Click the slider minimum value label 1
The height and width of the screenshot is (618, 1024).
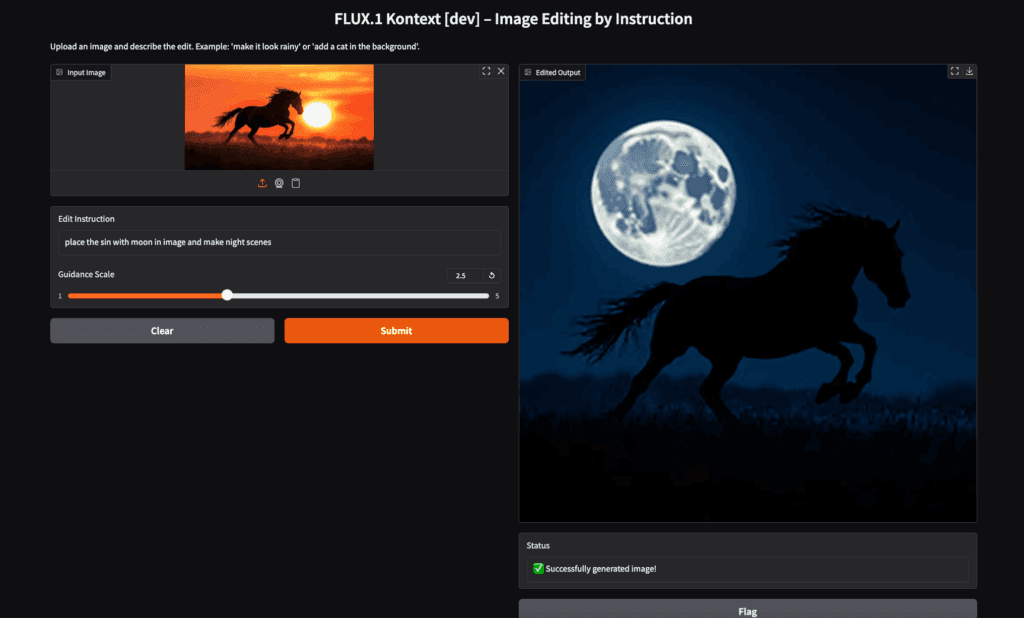pos(60,296)
